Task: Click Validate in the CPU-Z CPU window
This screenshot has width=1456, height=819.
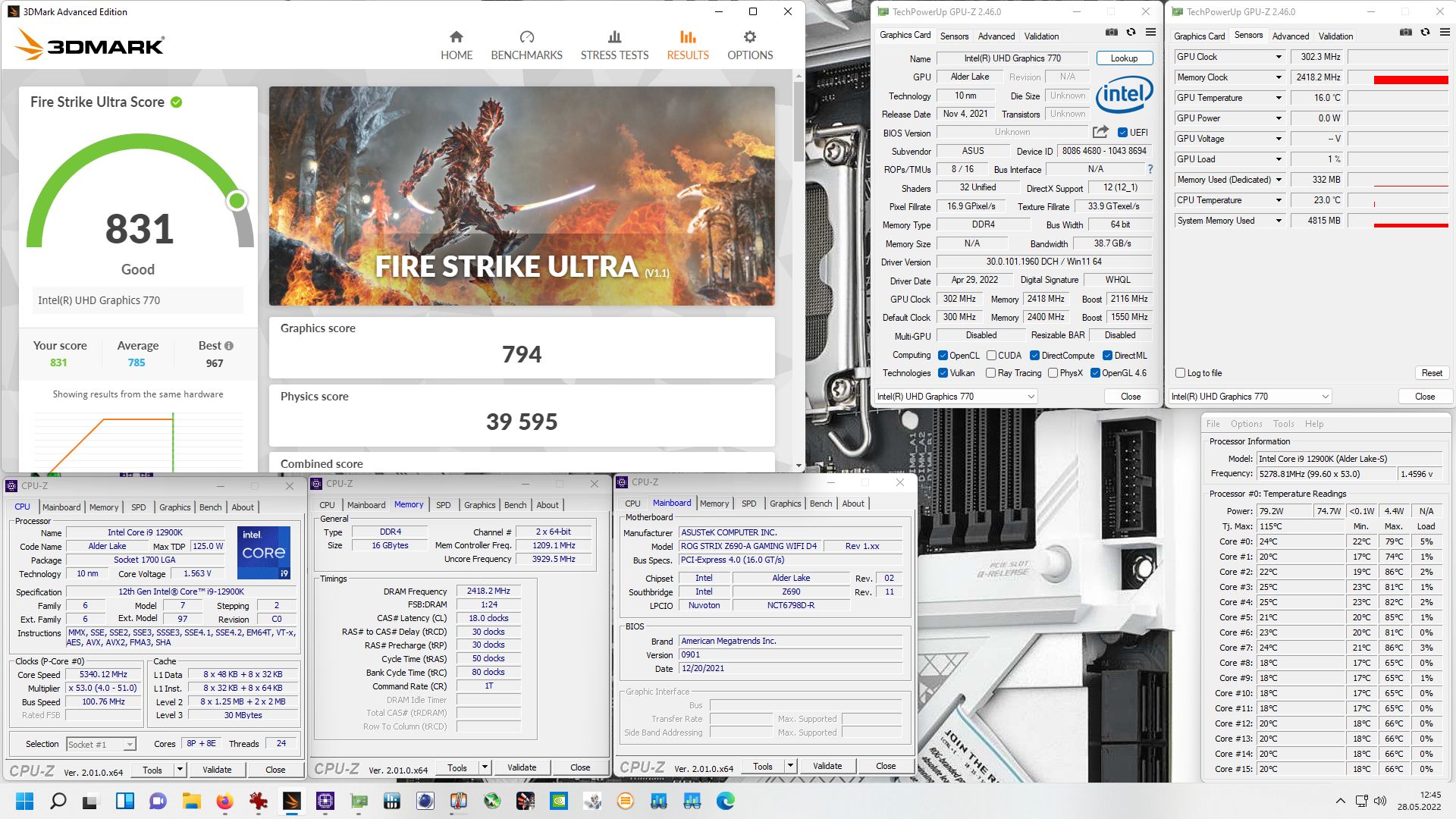Action: tap(217, 770)
